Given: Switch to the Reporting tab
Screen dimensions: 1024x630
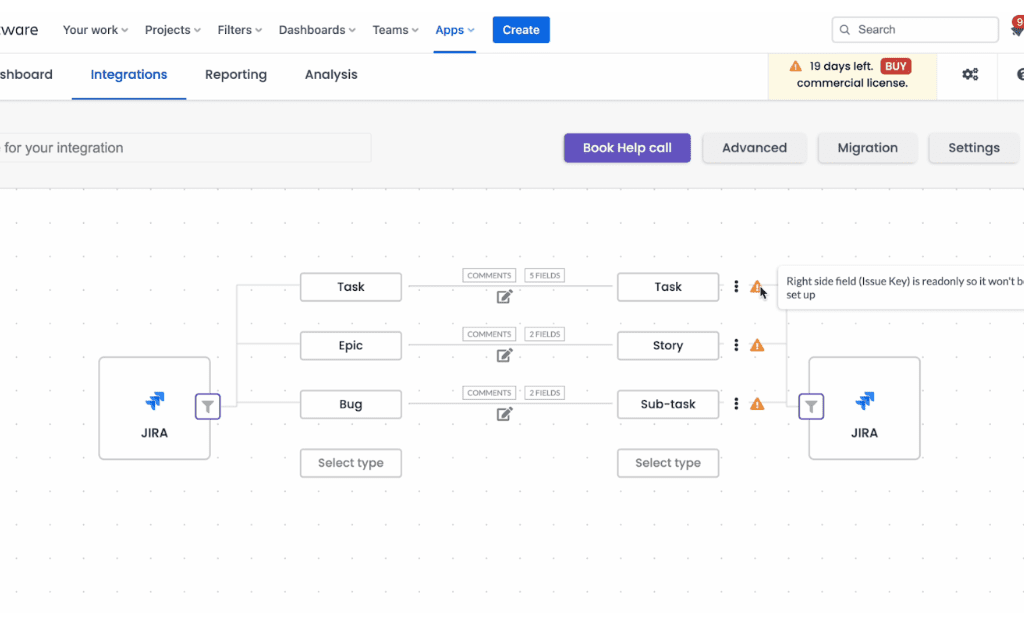Looking at the screenshot, I should (236, 75).
